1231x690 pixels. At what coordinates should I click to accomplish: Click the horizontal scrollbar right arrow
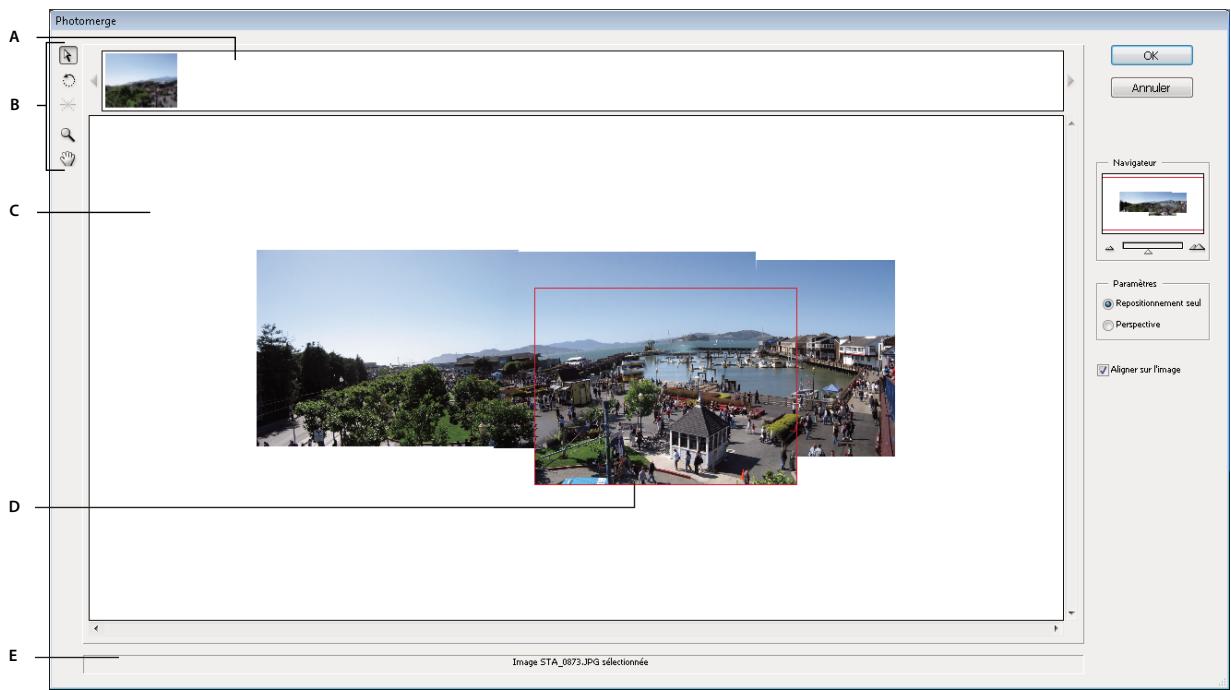coord(1056,629)
